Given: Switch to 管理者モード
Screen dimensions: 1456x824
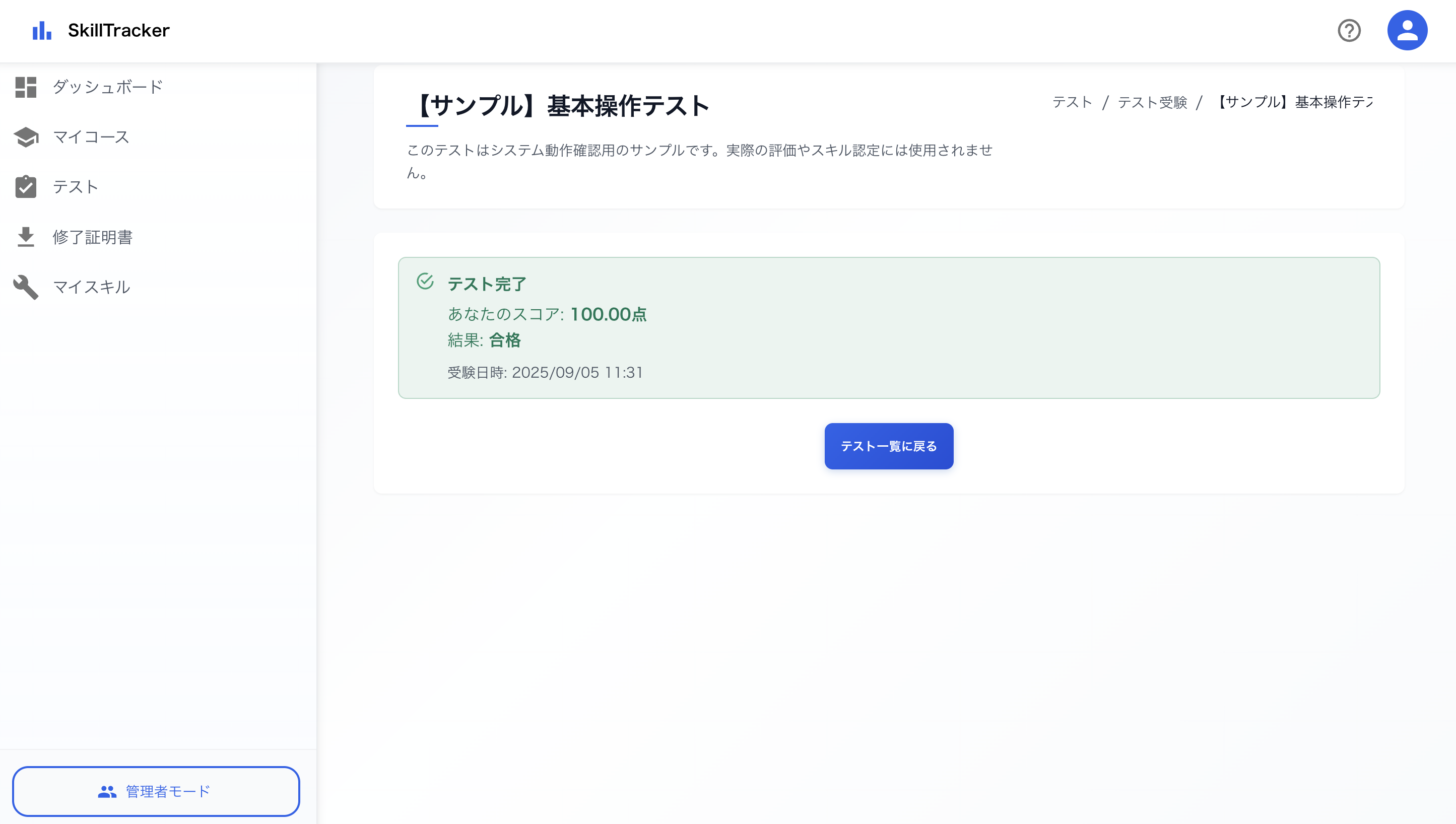Looking at the screenshot, I should (156, 792).
